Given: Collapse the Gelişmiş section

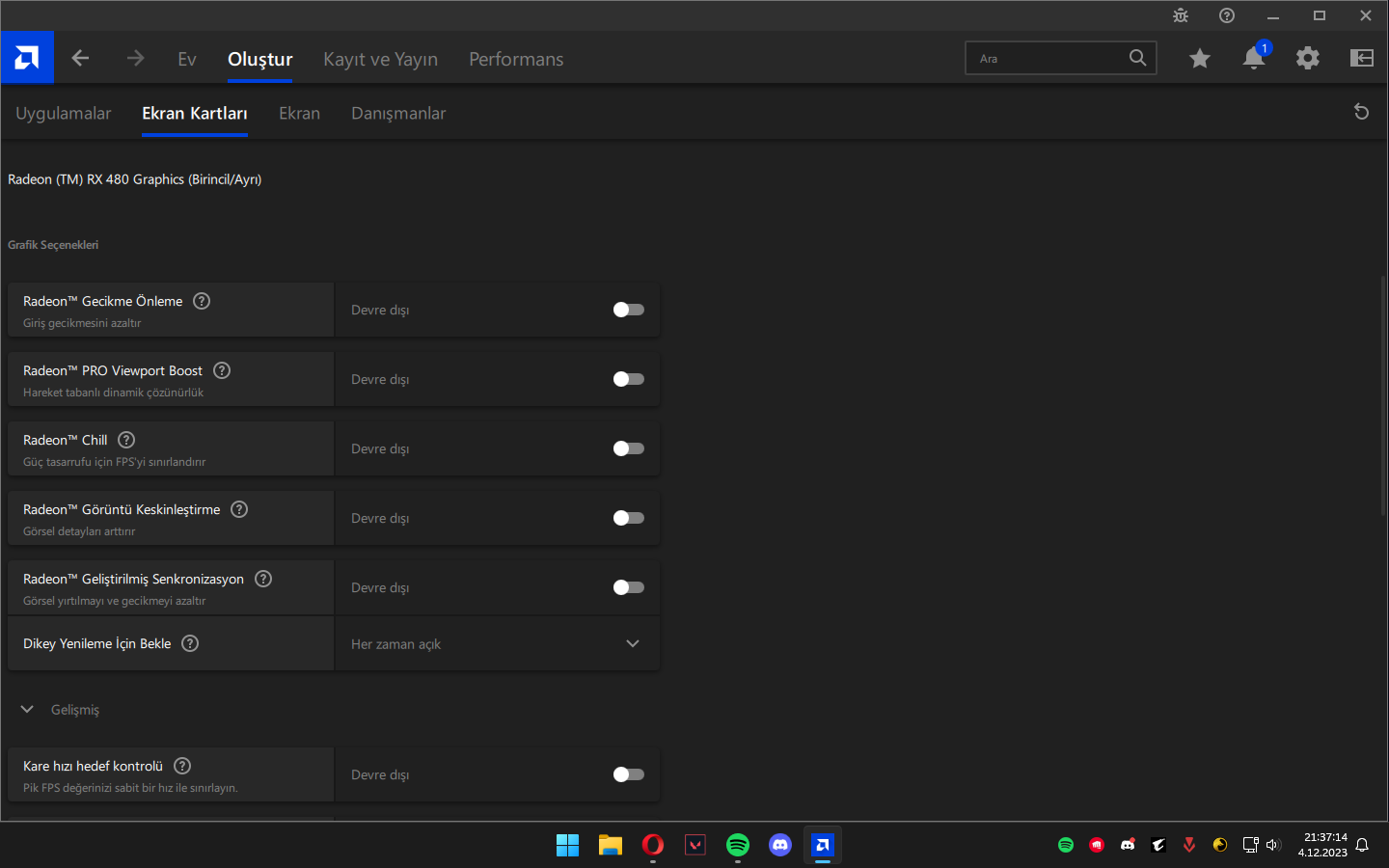Looking at the screenshot, I should pyautogui.click(x=27, y=710).
